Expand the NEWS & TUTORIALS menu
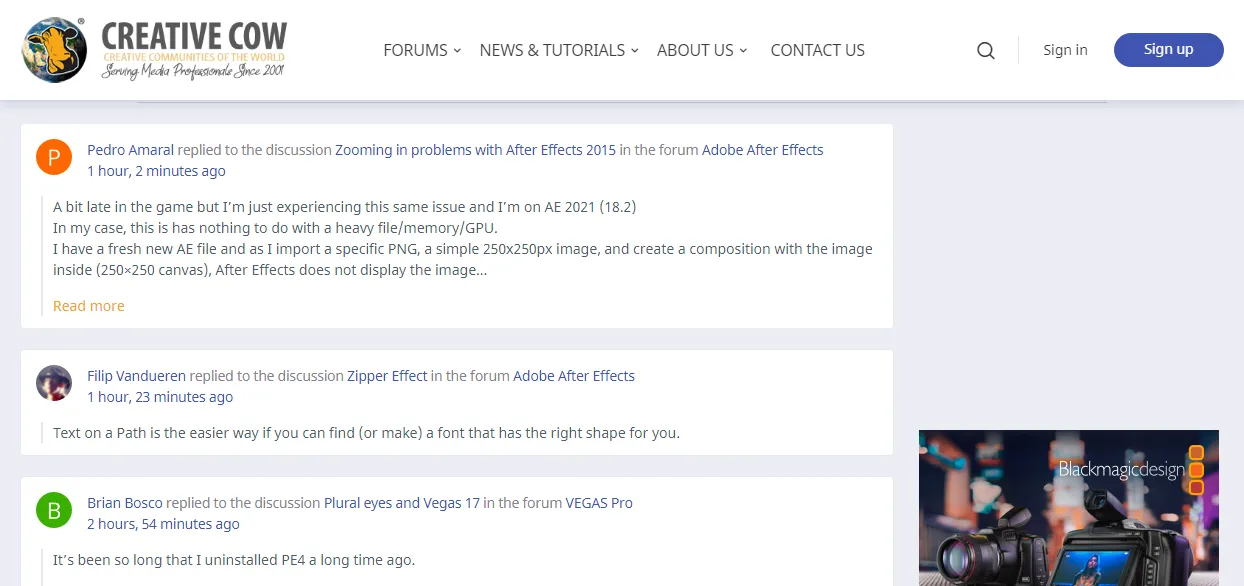Viewport: 1244px width, 586px height. tap(559, 50)
